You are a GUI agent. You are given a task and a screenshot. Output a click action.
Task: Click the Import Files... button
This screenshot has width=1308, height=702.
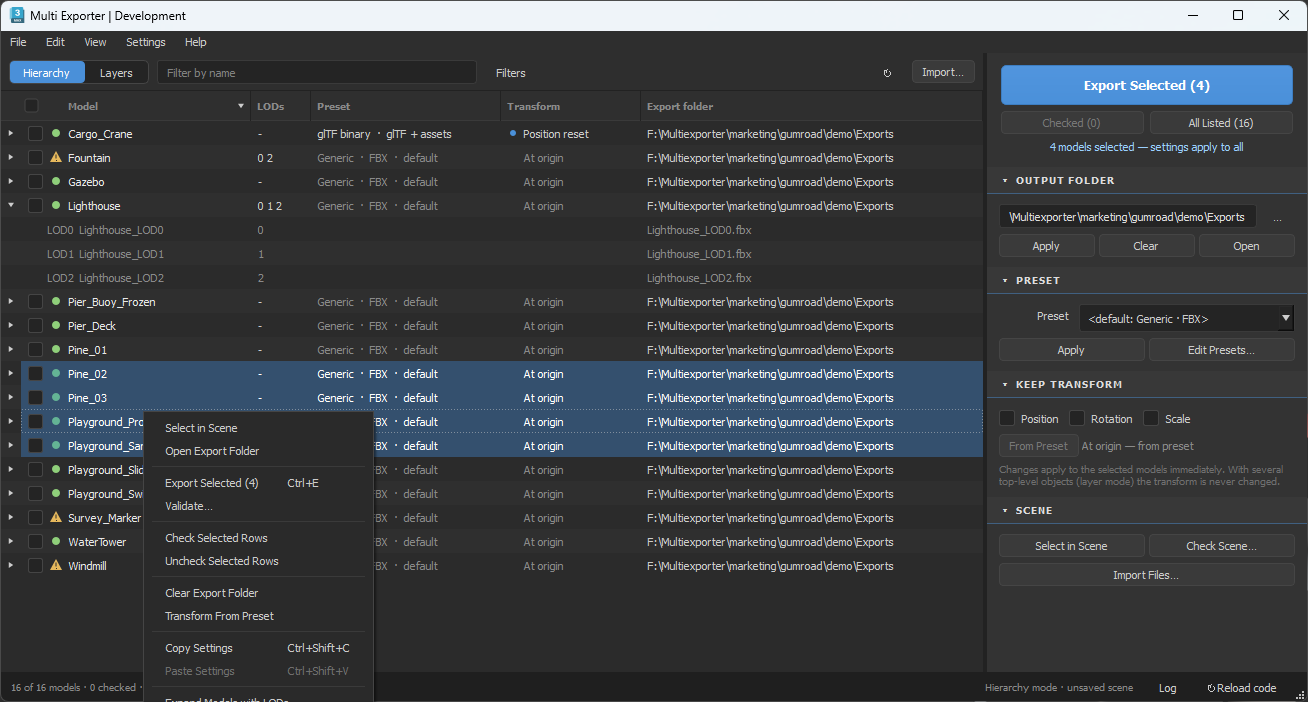[x=1146, y=575]
